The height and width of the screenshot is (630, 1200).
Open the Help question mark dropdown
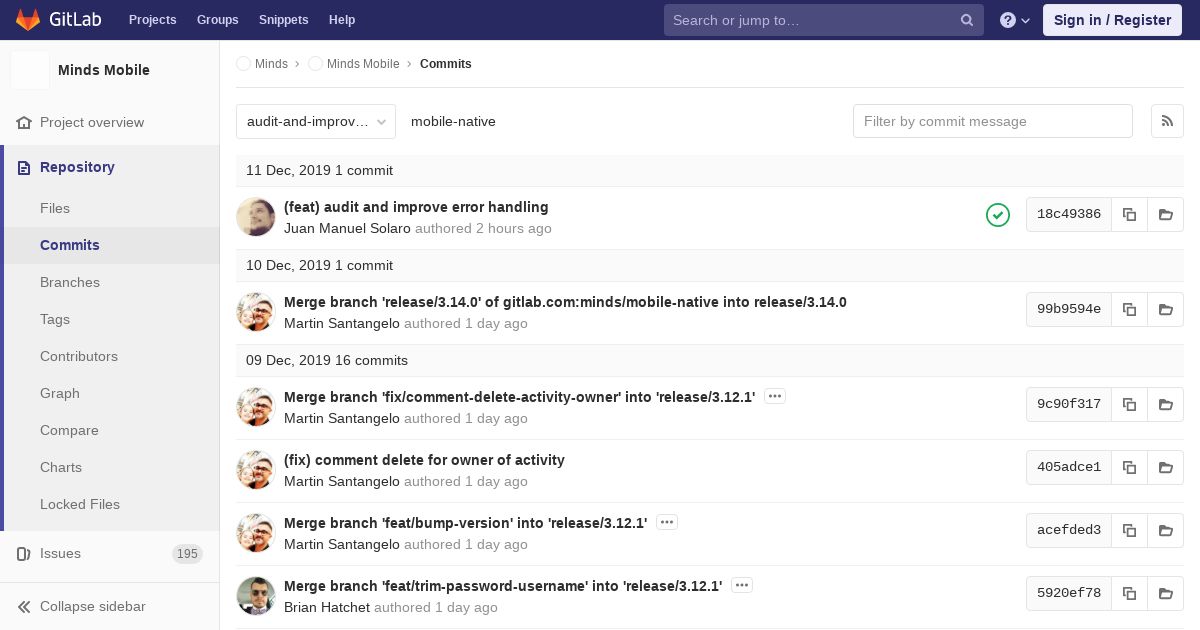(1015, 20)
